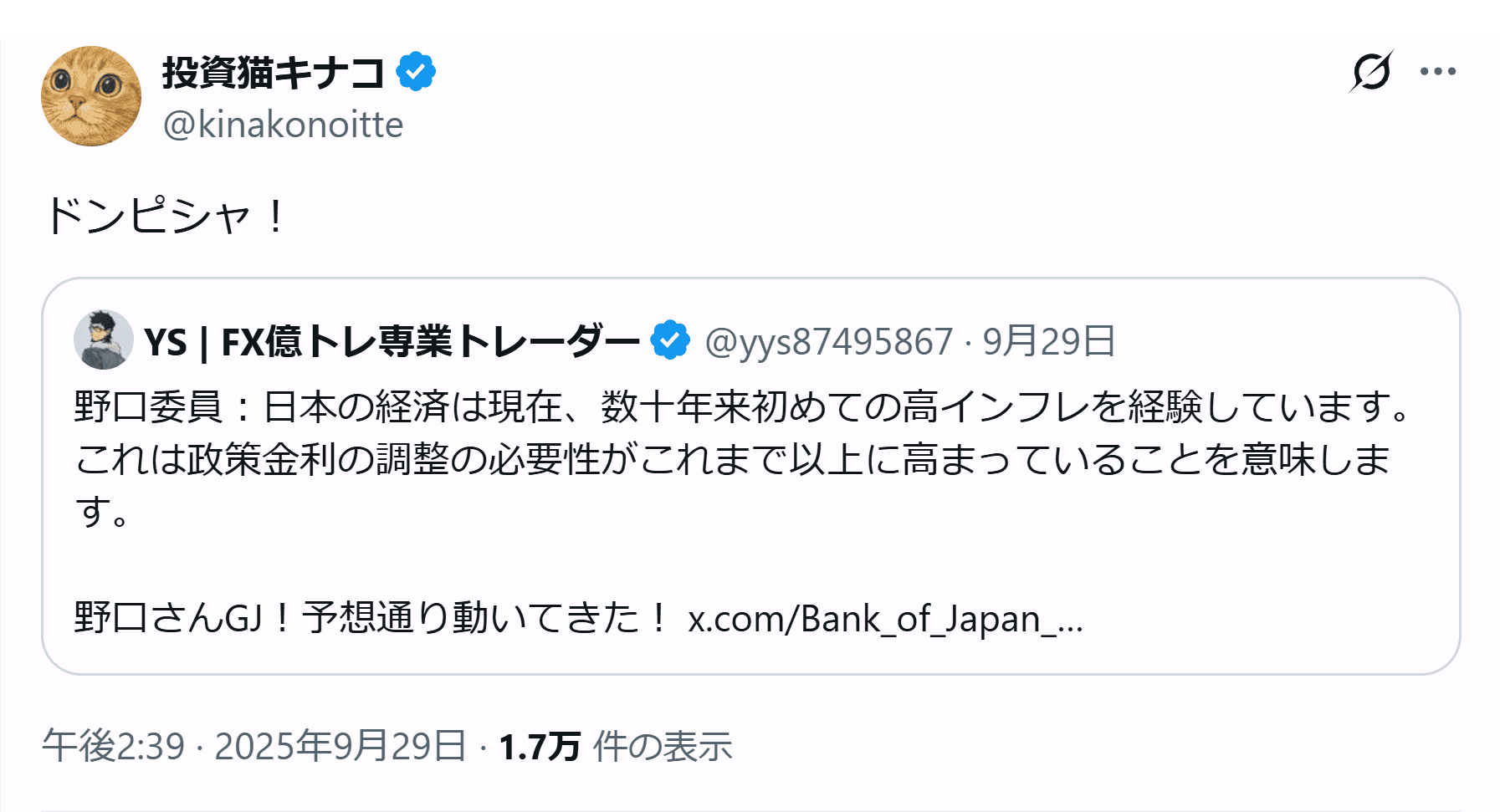
Task: Click the verified badge next to YS trader name
Action: [x=670, y=340]
